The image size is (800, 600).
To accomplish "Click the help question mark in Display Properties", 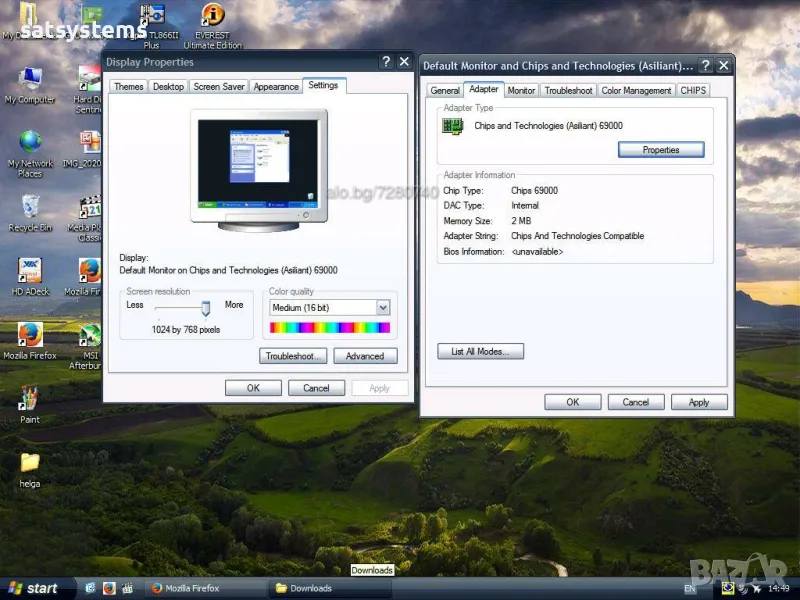I will pyautogui.click(x=386, y=62).
